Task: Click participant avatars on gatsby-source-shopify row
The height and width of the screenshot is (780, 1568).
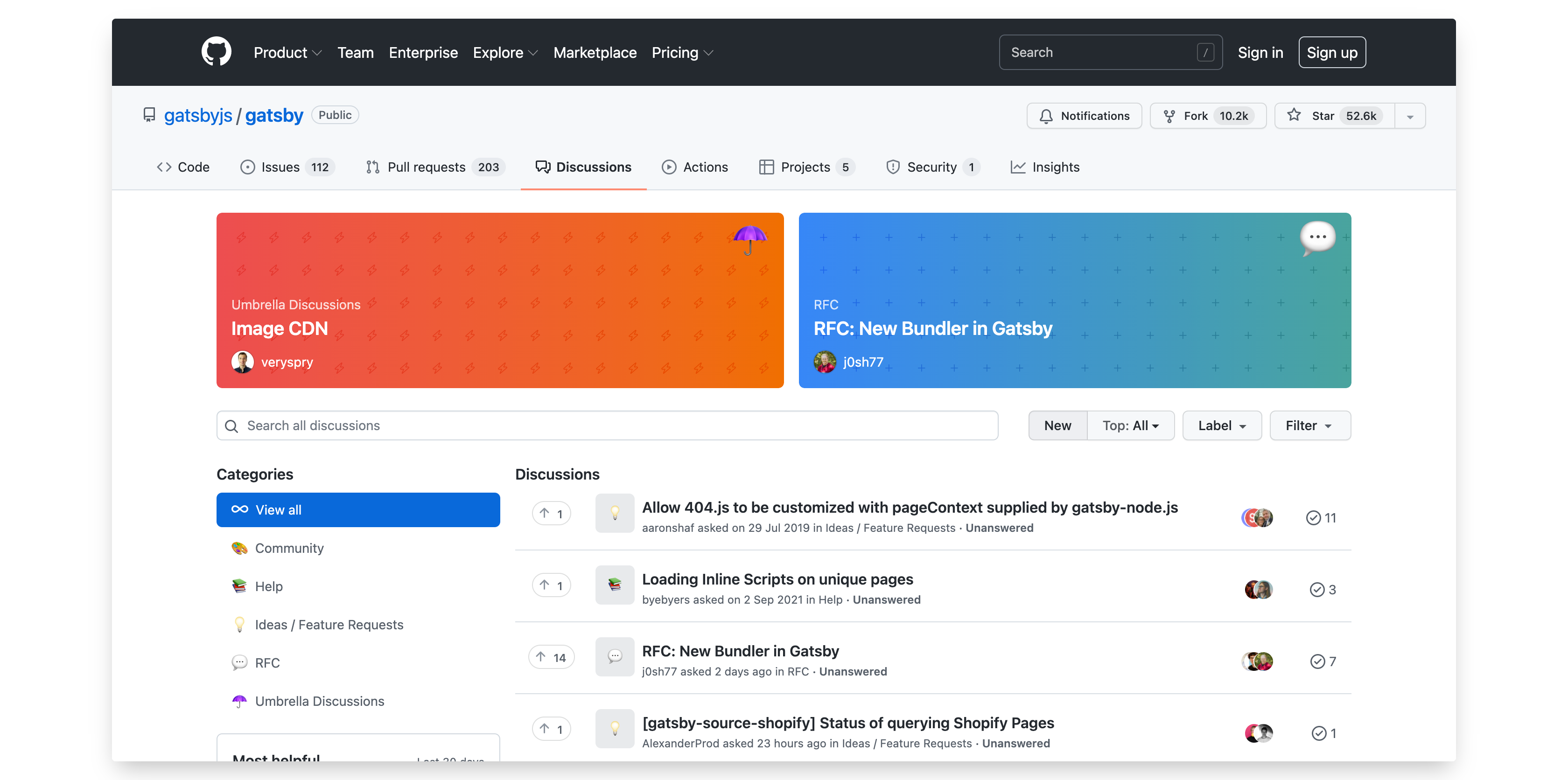Action: (1258, 733)
